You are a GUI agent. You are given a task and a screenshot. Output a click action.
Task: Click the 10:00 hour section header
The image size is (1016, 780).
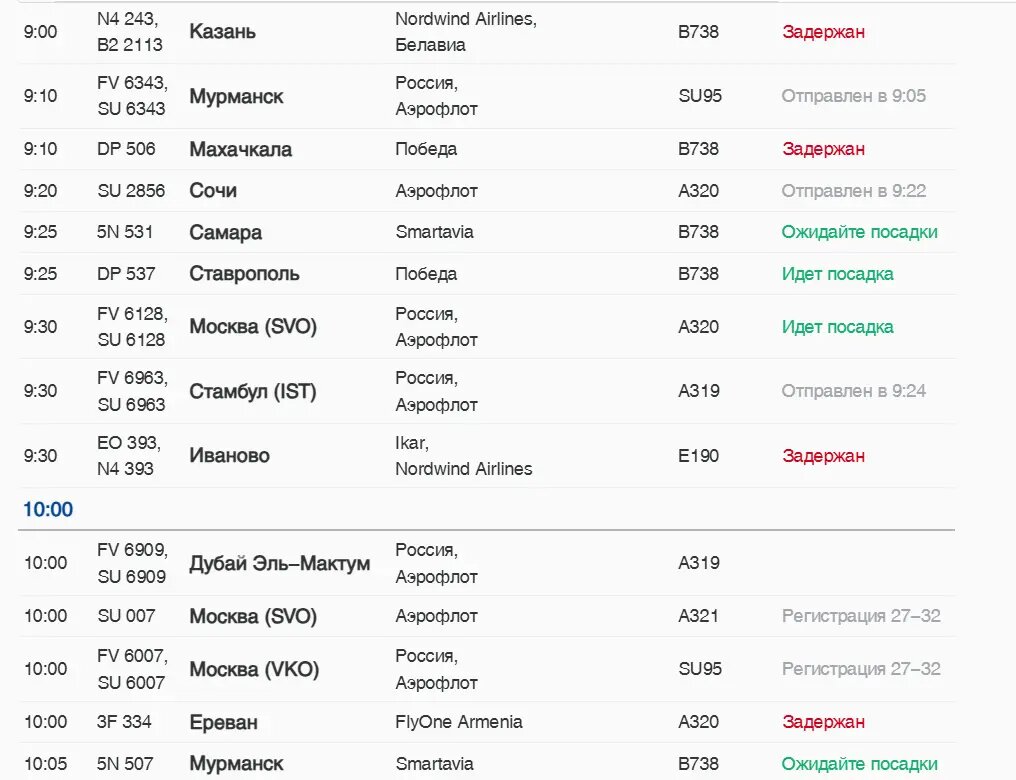48,510
